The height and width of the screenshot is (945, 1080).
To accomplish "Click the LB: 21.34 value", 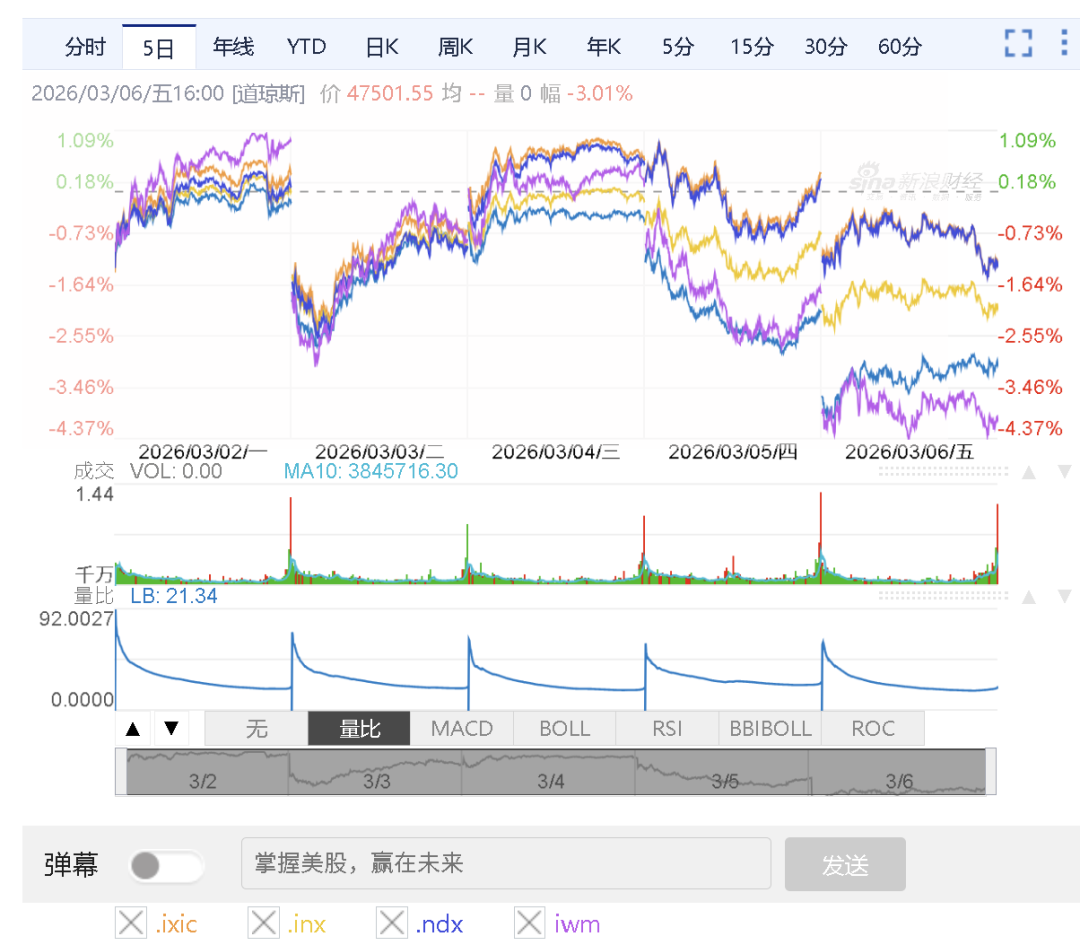I will pyautogui.click(x=174, y=596).
